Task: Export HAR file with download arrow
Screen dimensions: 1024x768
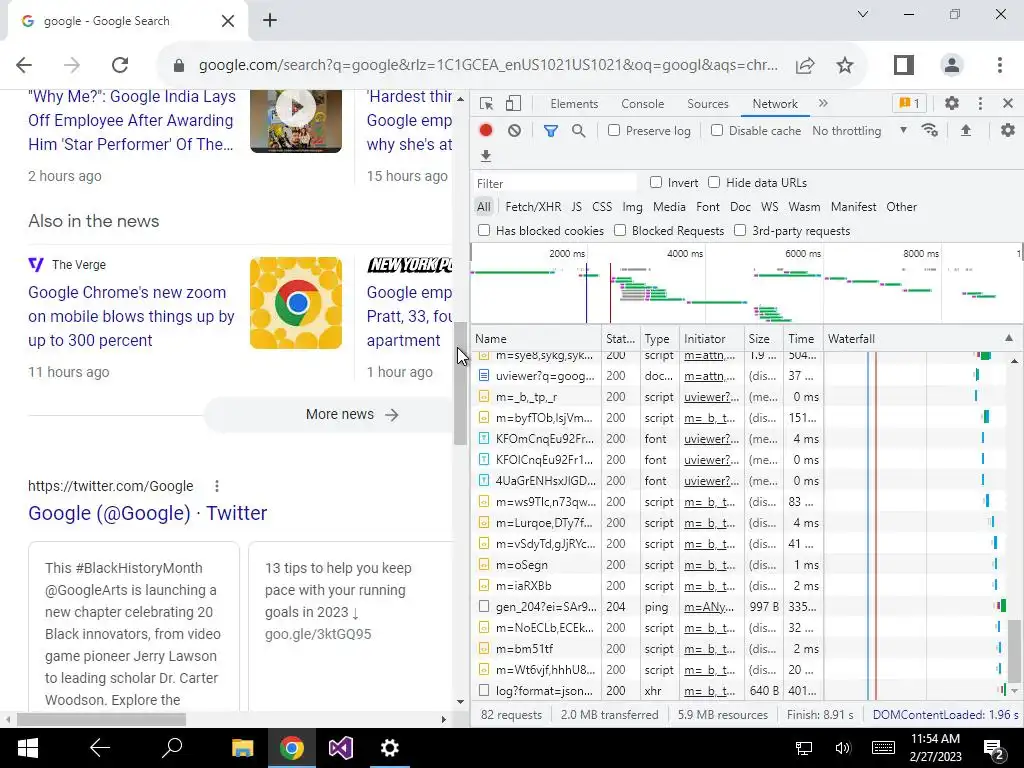Action: (x=485, y=155)
